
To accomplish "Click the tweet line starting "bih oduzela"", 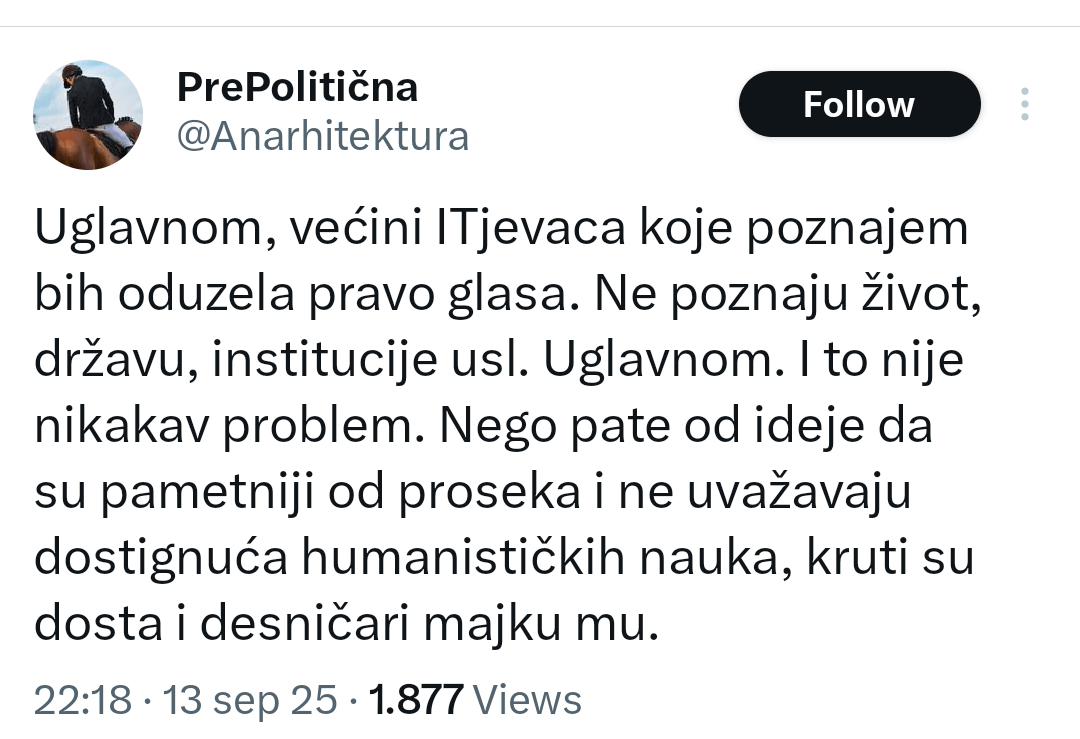I will (x=505, y=297).
